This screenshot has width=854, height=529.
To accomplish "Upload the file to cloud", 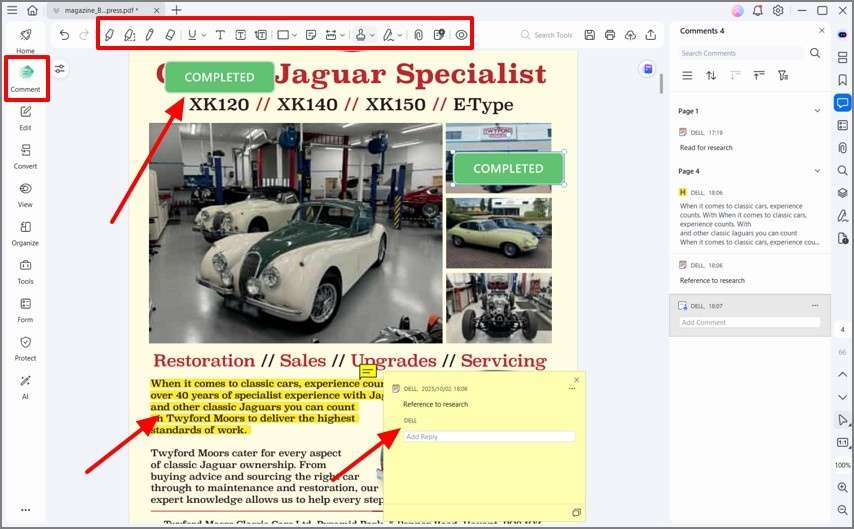I will coord(630,35).
